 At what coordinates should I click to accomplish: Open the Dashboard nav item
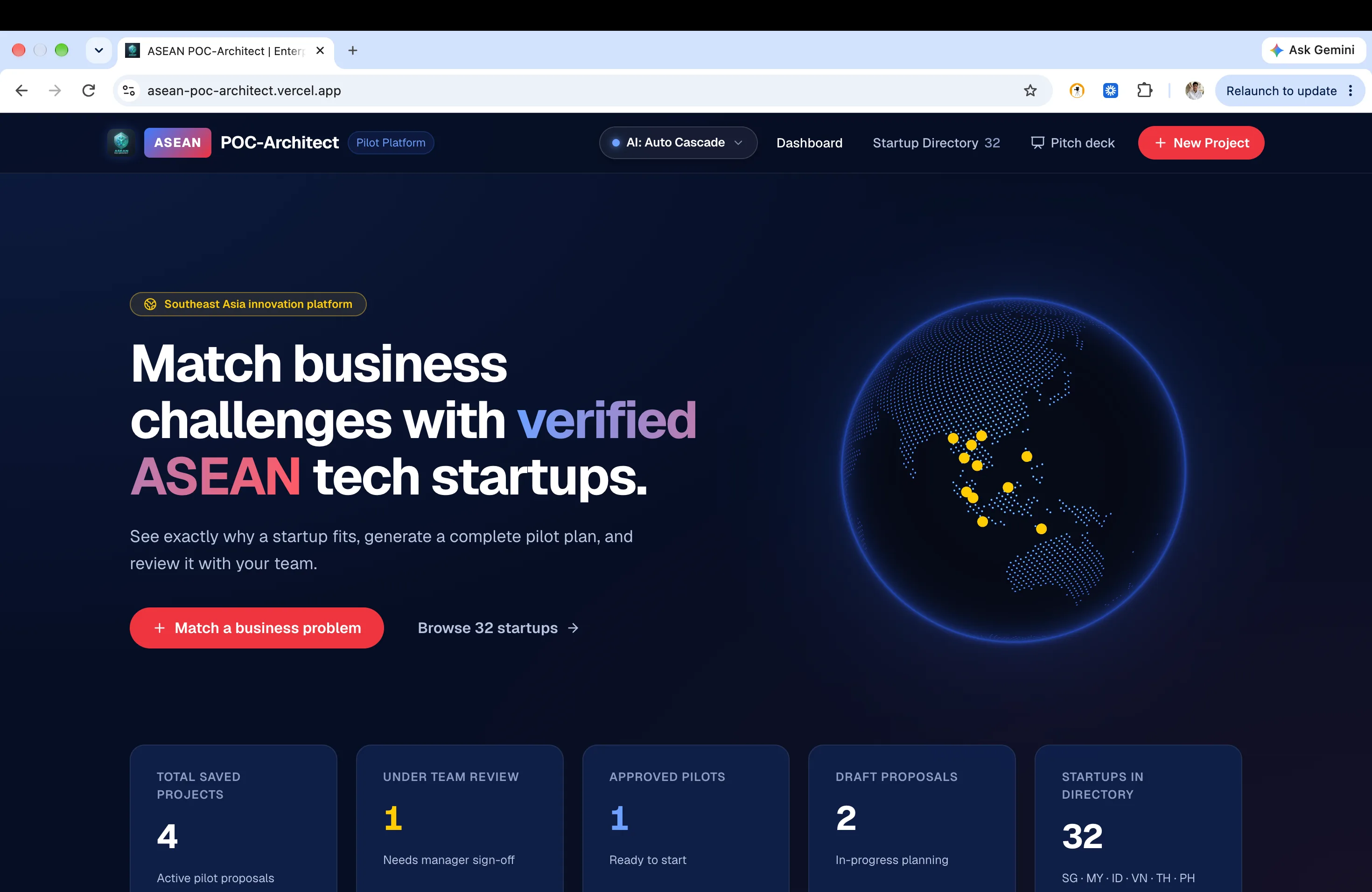click(809, 143)
